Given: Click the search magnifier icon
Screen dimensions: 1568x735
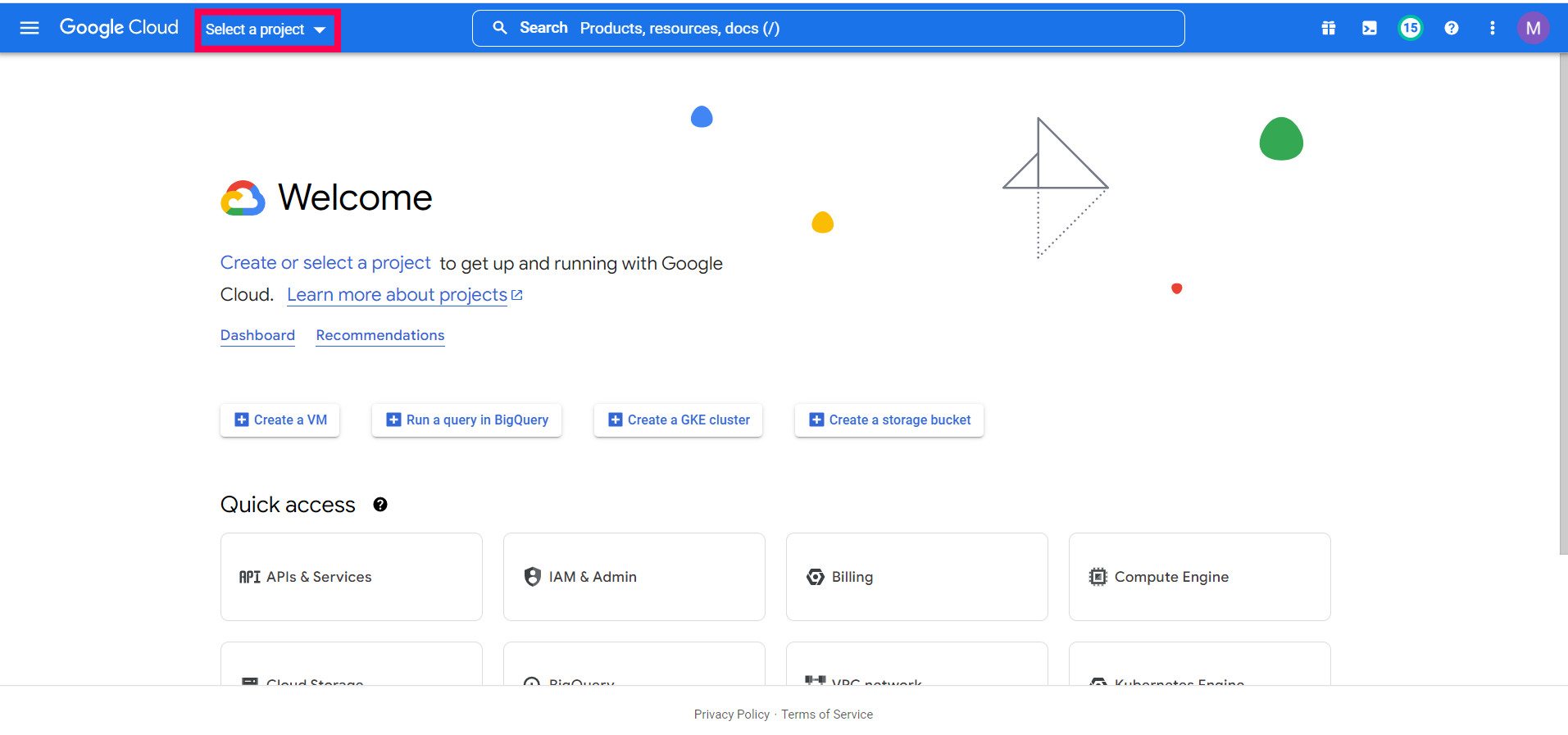Looking at the screenshot, I should (x=500, y=28).
